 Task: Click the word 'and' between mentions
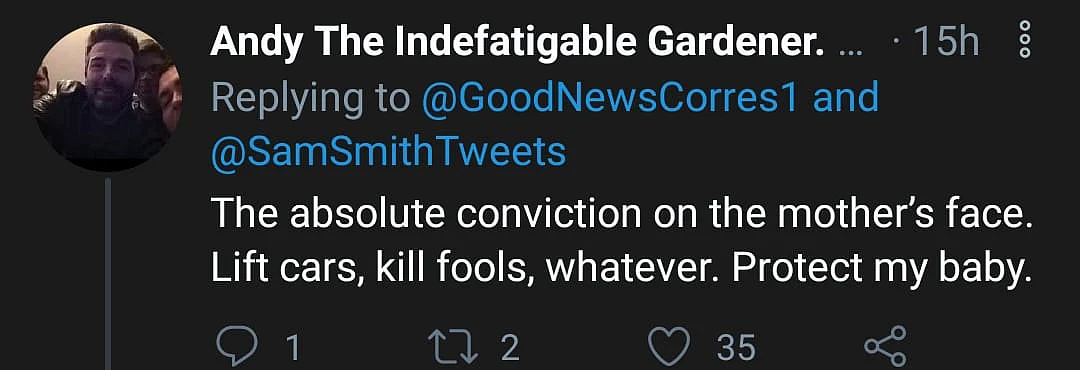(x=846, y=97)
